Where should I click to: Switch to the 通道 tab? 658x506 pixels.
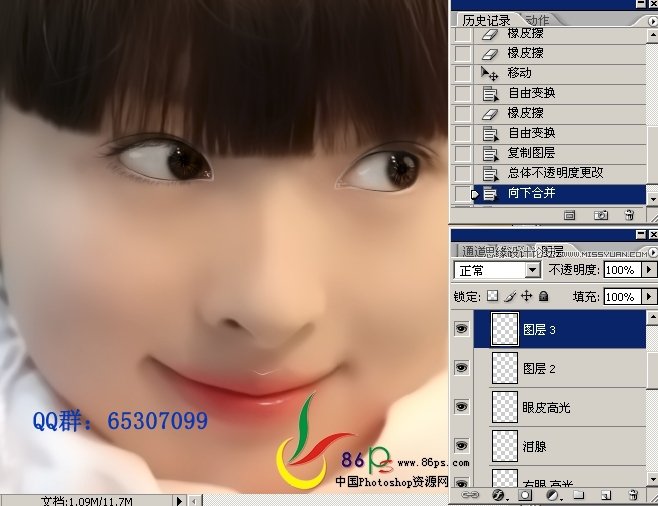click(474, 251)
